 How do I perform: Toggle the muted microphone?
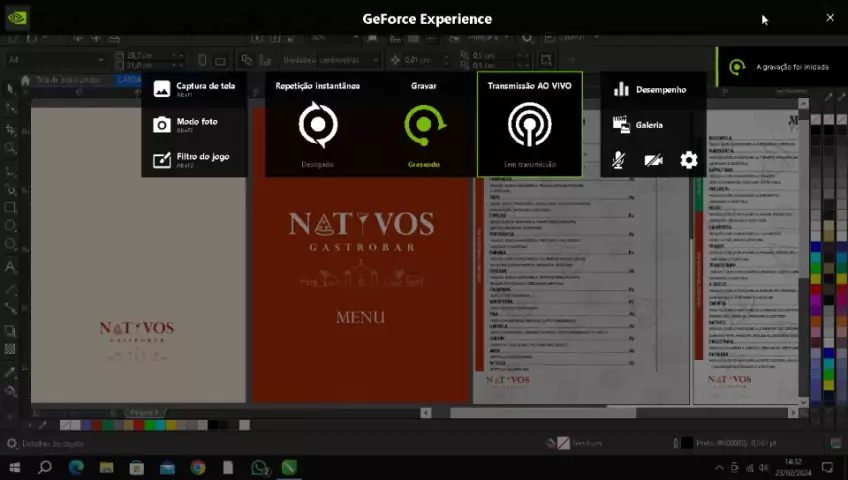pos(619,160)
